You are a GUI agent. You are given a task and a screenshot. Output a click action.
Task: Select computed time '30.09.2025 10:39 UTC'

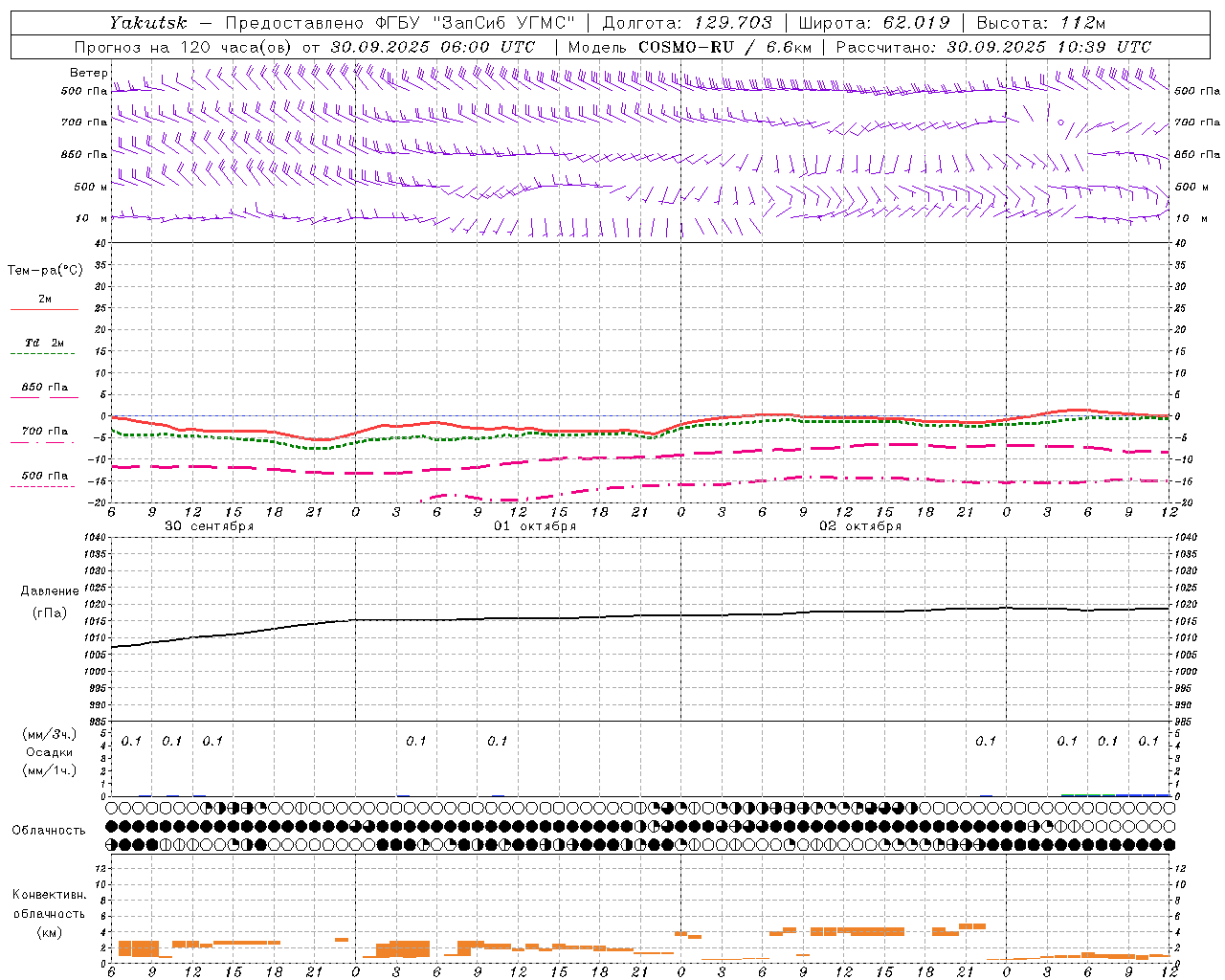click(1049, 47)
